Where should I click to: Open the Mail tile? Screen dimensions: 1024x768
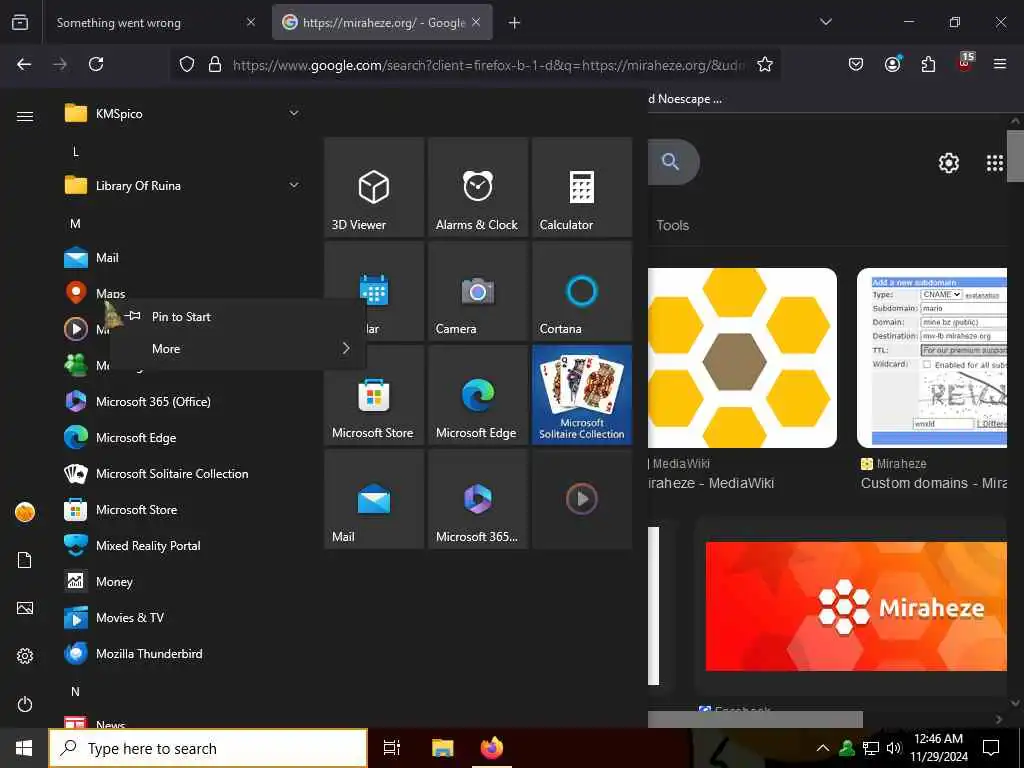[x=374, y=499]
